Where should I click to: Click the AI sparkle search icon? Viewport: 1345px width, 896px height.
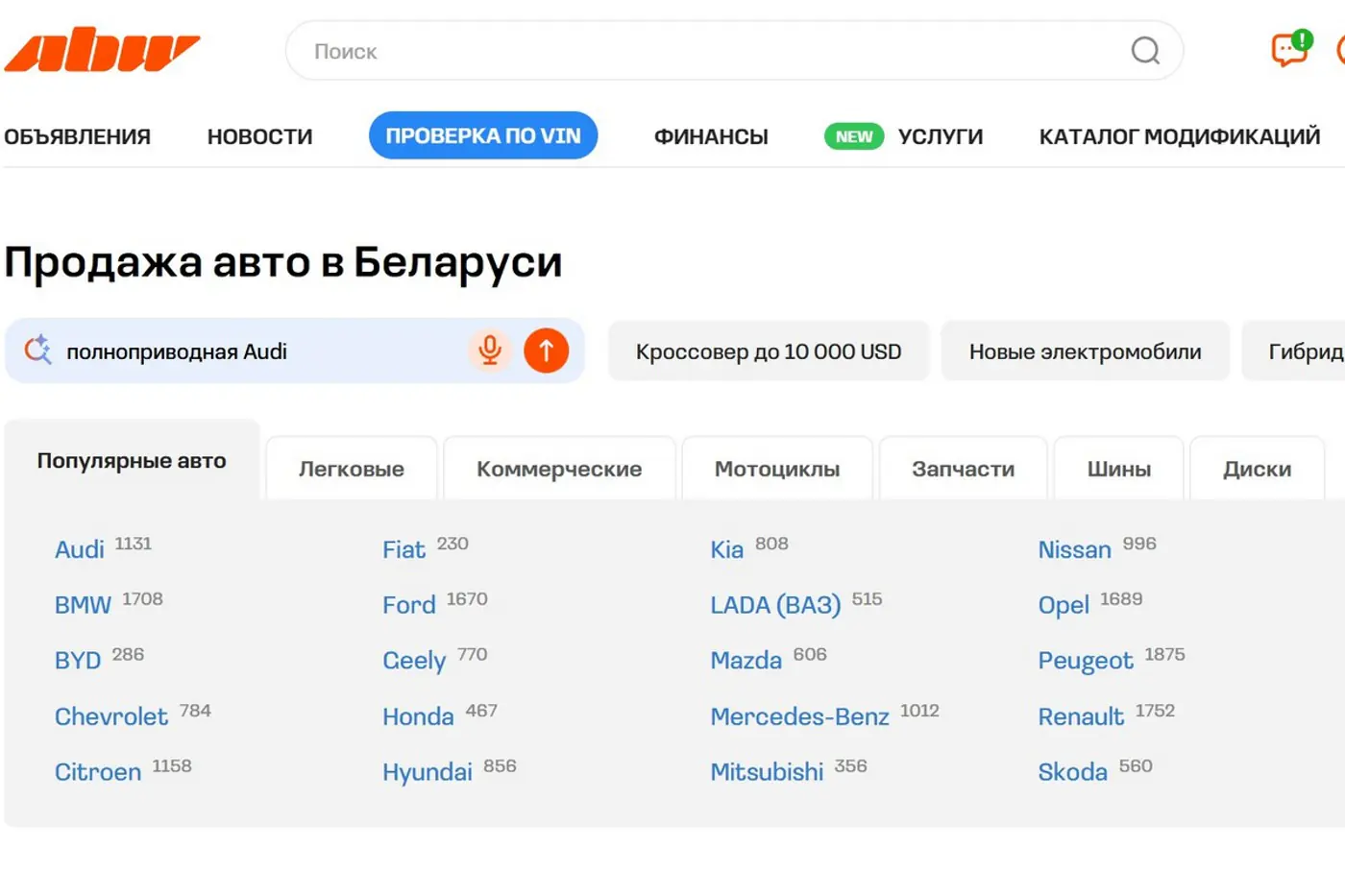pos(38,351)
